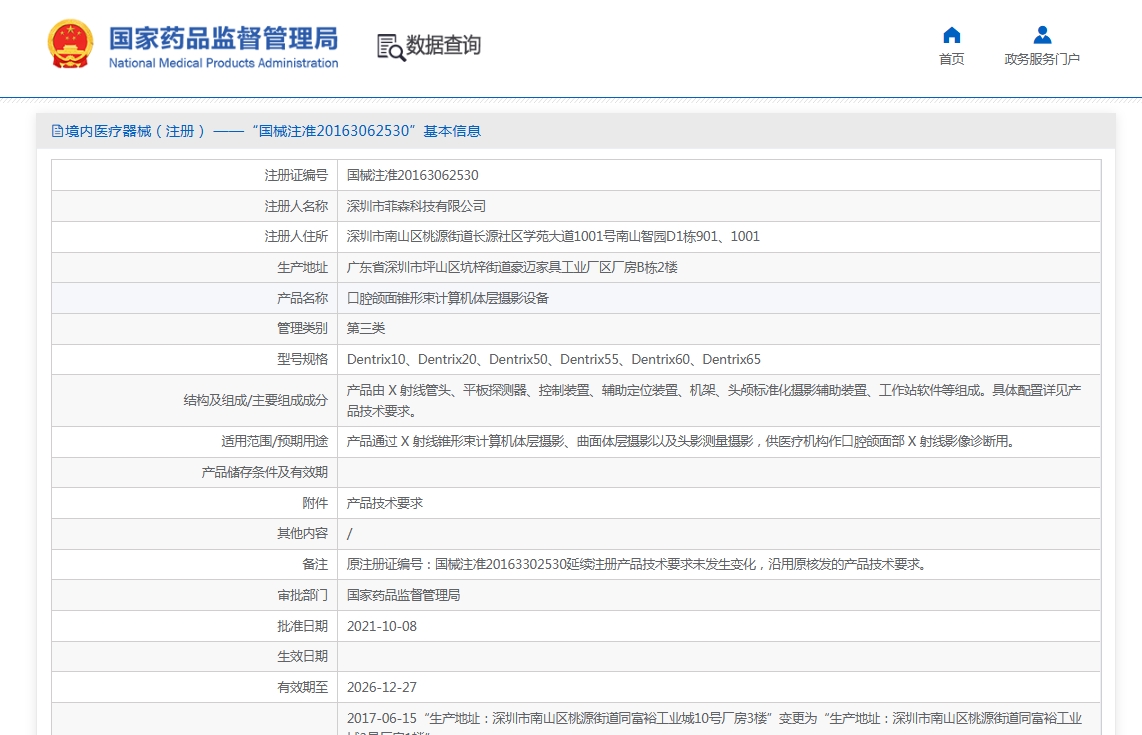Click the national emblem logo
The width and height of the screenshot is (1142, 735).
tap(71, 44)
